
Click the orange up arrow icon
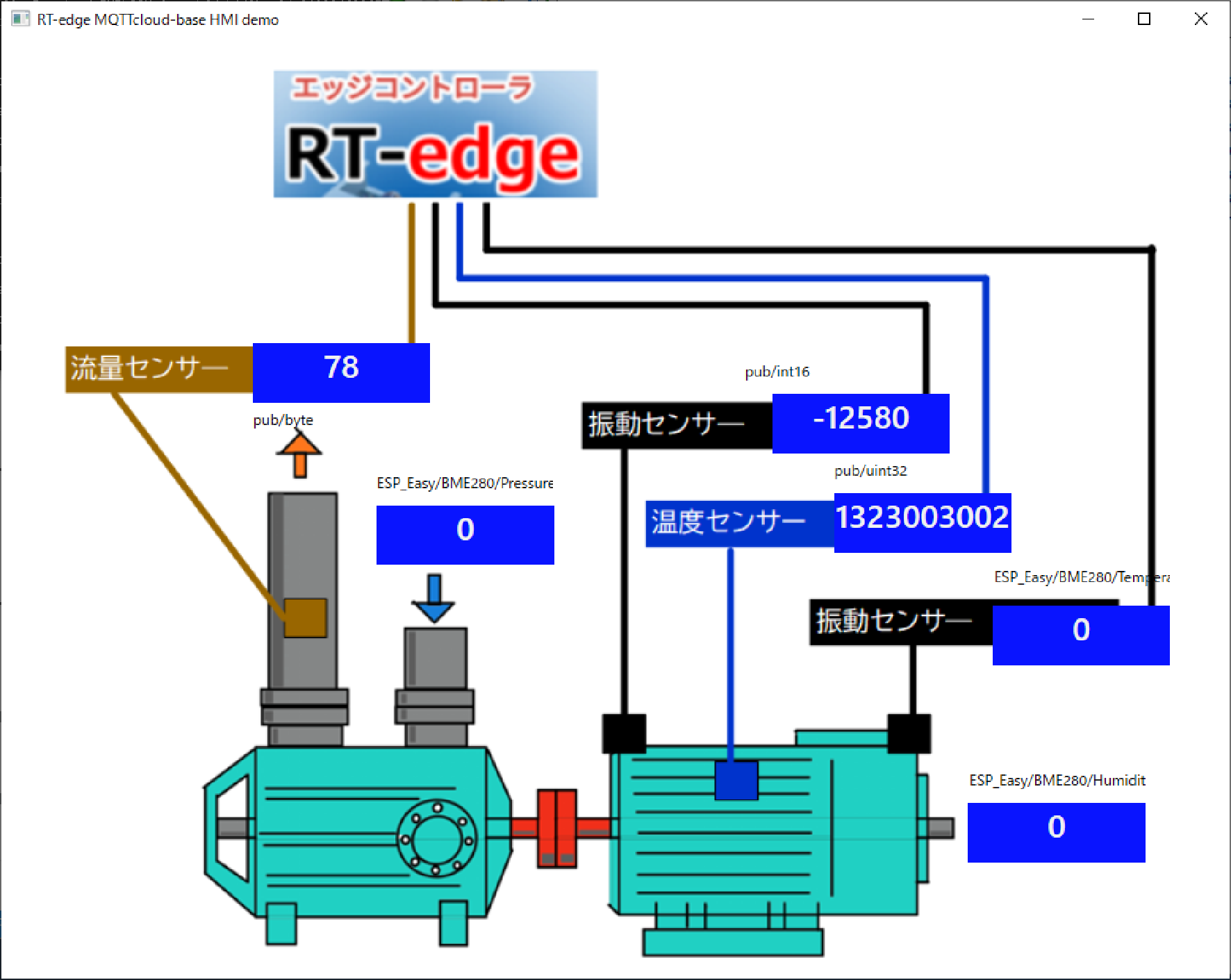point(299,455)
